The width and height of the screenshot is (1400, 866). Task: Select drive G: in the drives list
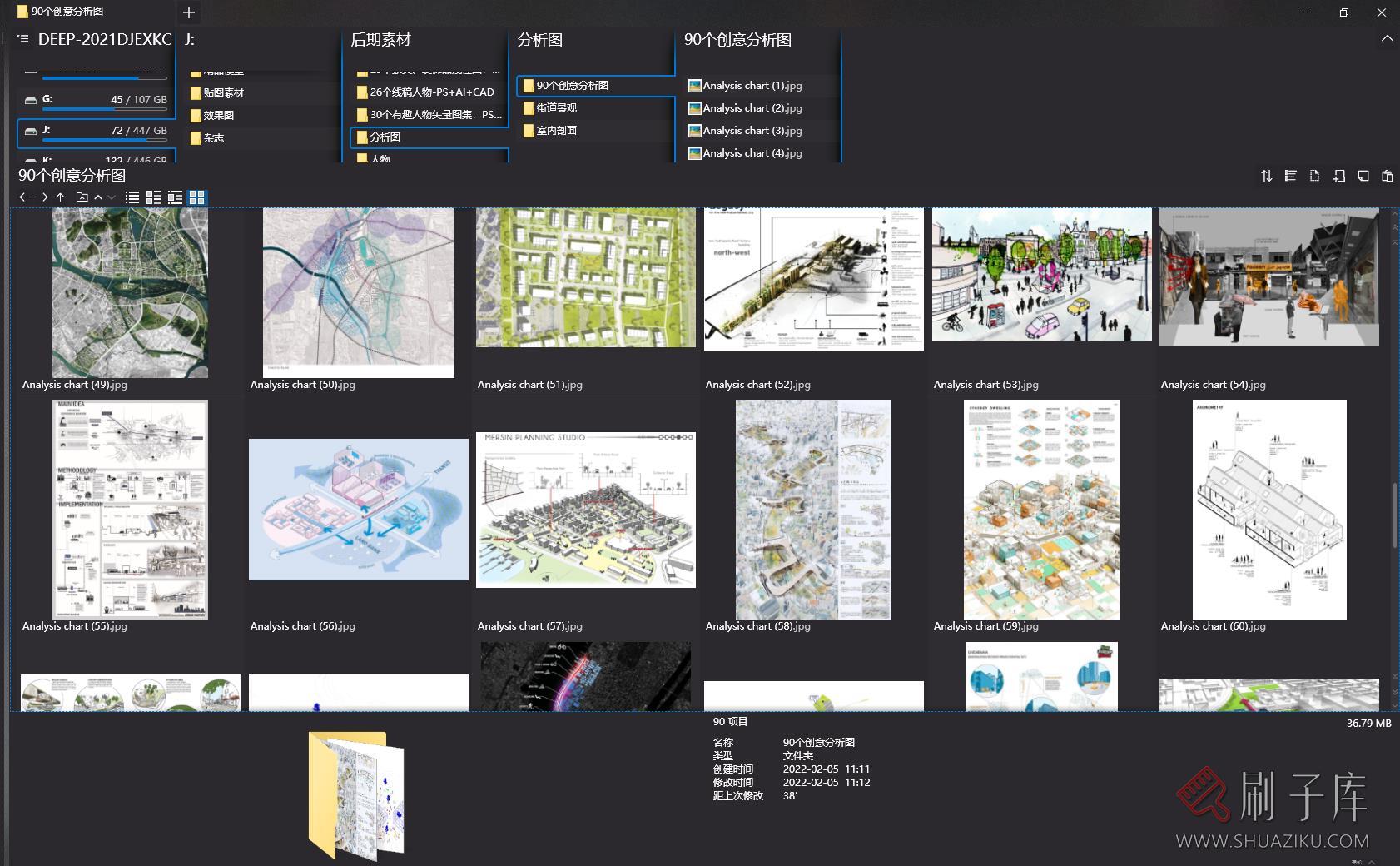pos(96,100)
